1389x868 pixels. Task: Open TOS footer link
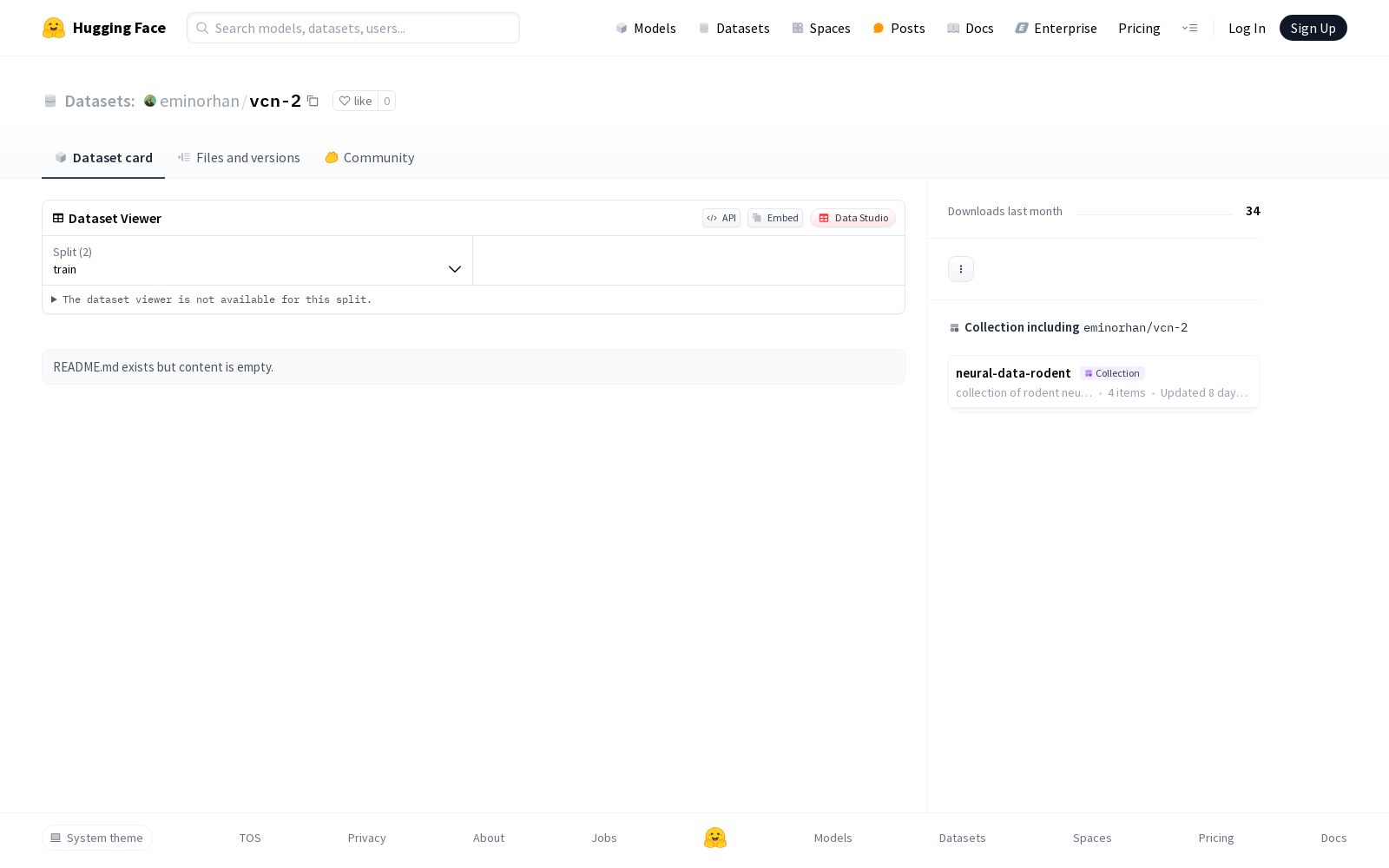(x=250, y=838)
